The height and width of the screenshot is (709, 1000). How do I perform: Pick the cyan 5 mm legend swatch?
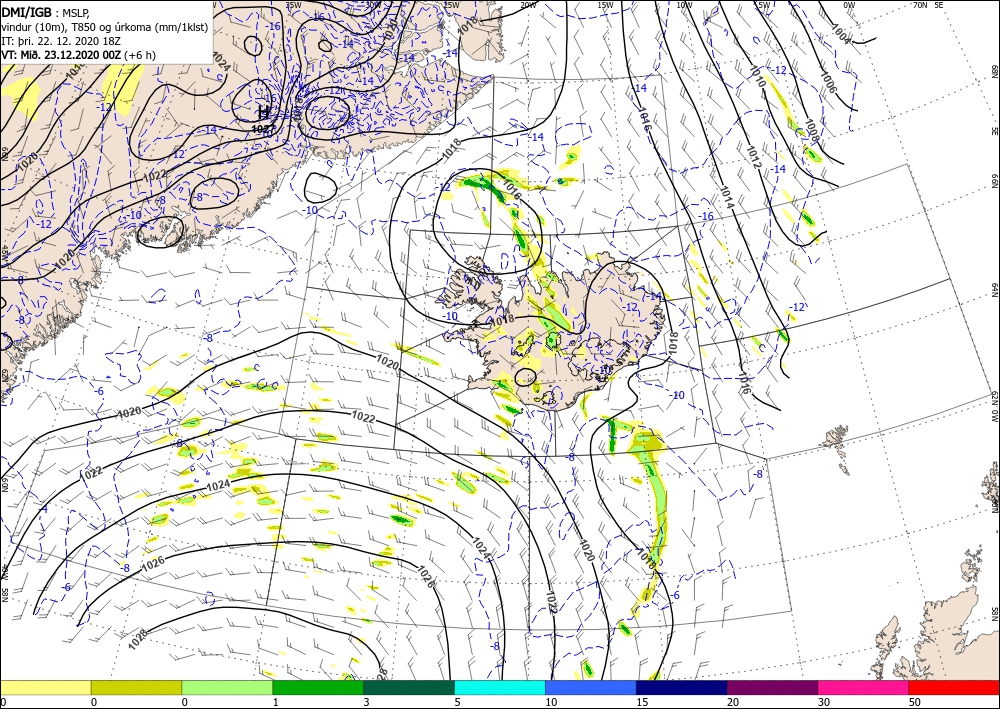pyautogui.click(x=500, y=687)
